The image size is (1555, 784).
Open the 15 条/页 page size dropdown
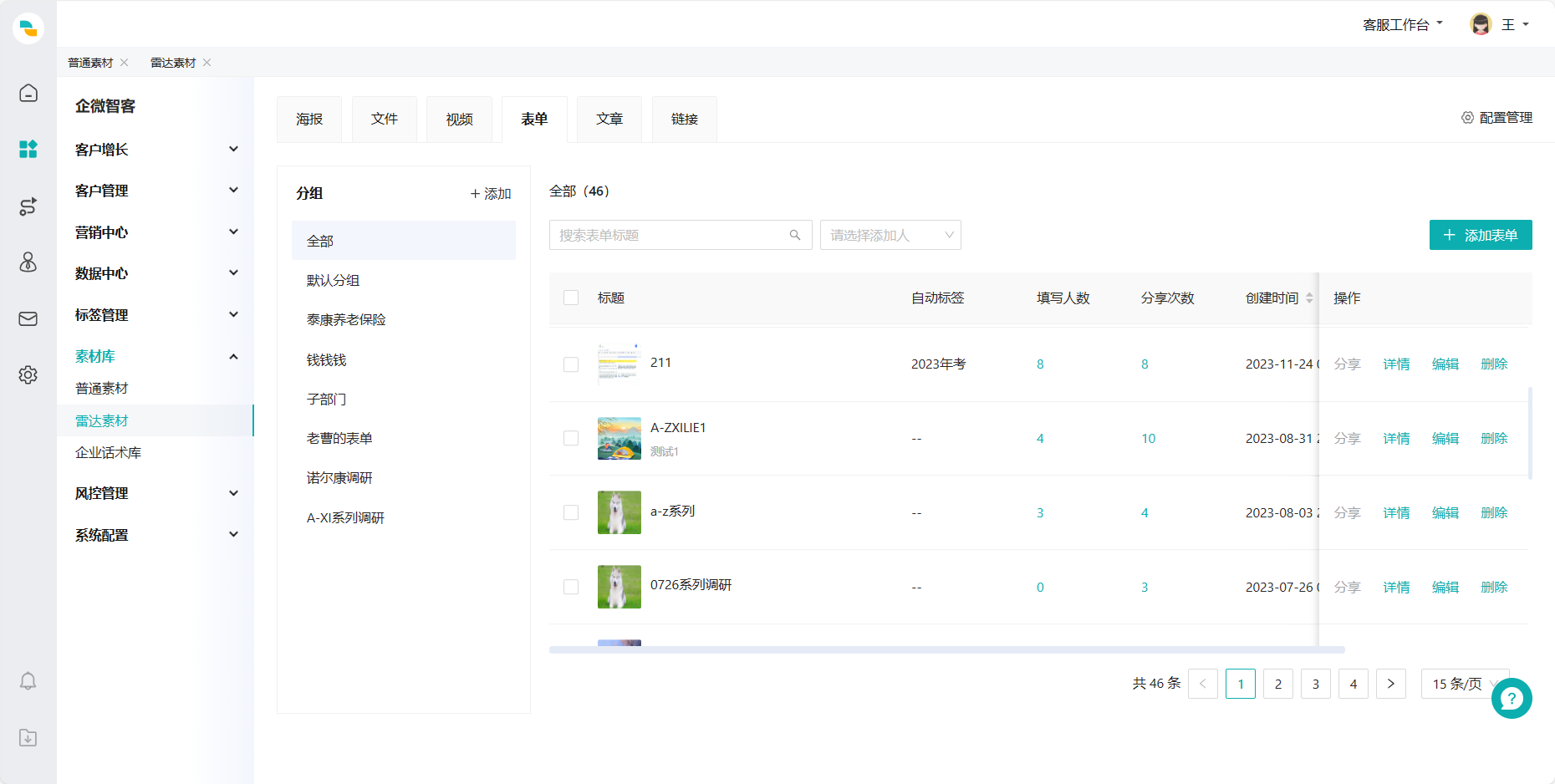point(1465,684)
